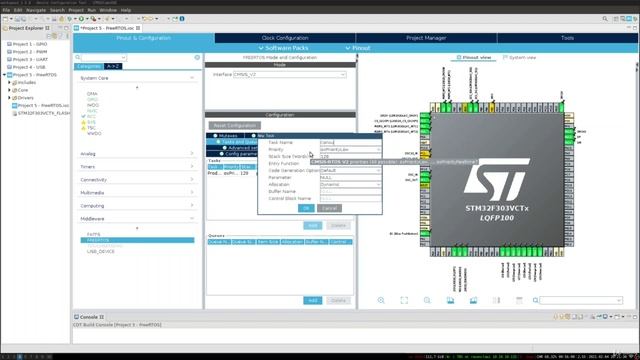Cancel the New Task dialog
Viewport: 640px width, 360px height.
click(x=329, y=208)
